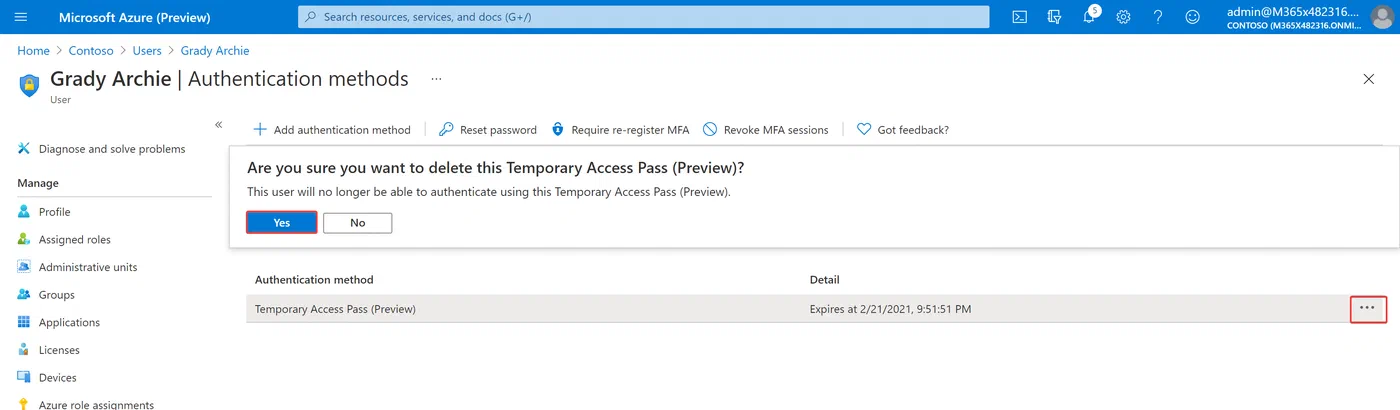Click the Authentication method column header
The width and height of the screenshot is (1400, 410).
pos(314,280)
